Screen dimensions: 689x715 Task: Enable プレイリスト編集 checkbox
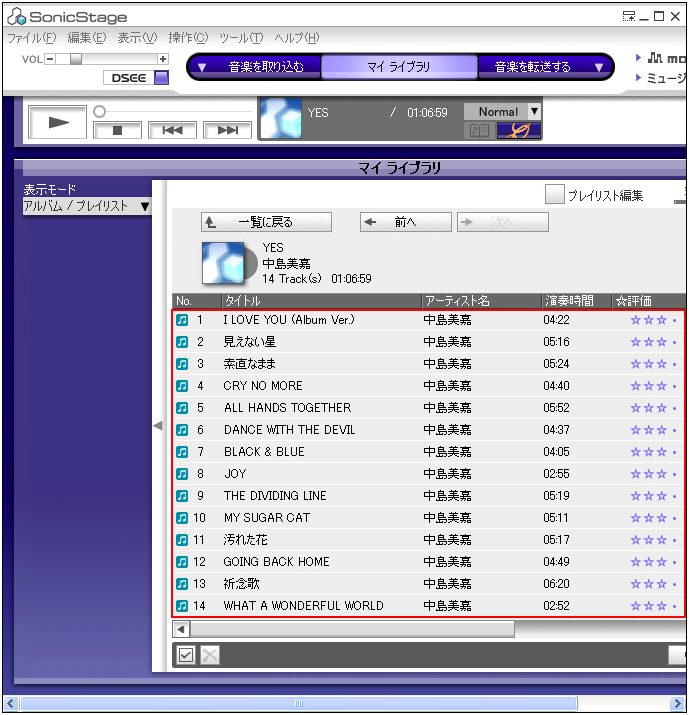pyautogui.click(x=554, y=195)
